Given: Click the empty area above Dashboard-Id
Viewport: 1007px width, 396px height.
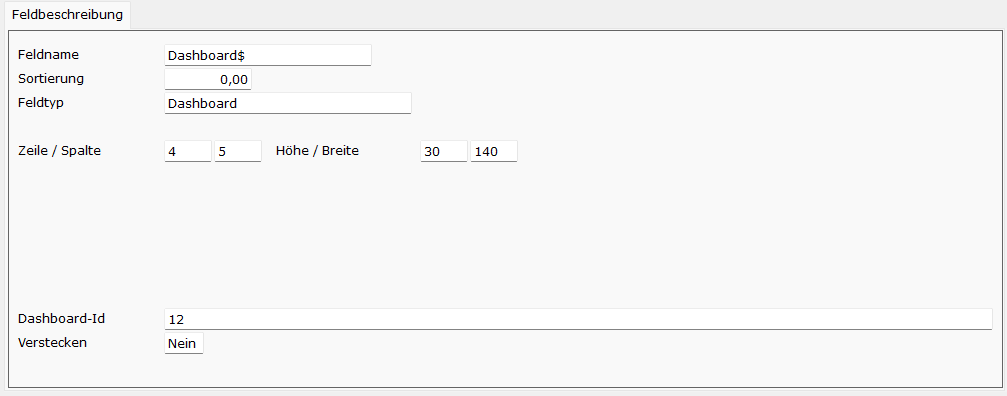Looking at the screenshot, I should 501,234.
